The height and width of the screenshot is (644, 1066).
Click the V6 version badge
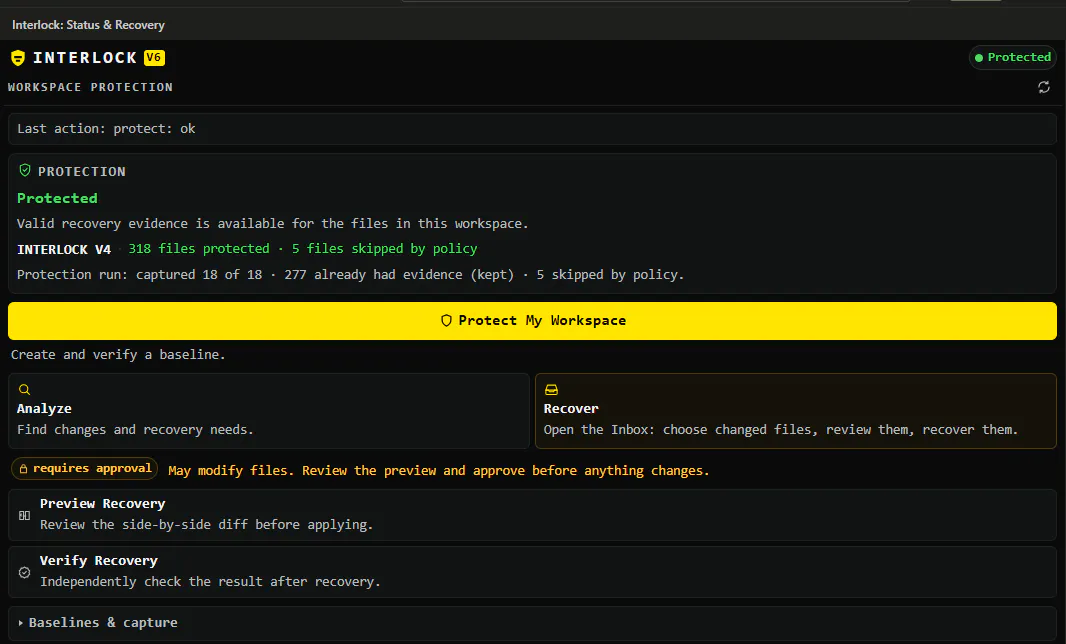tap(154, 58)
